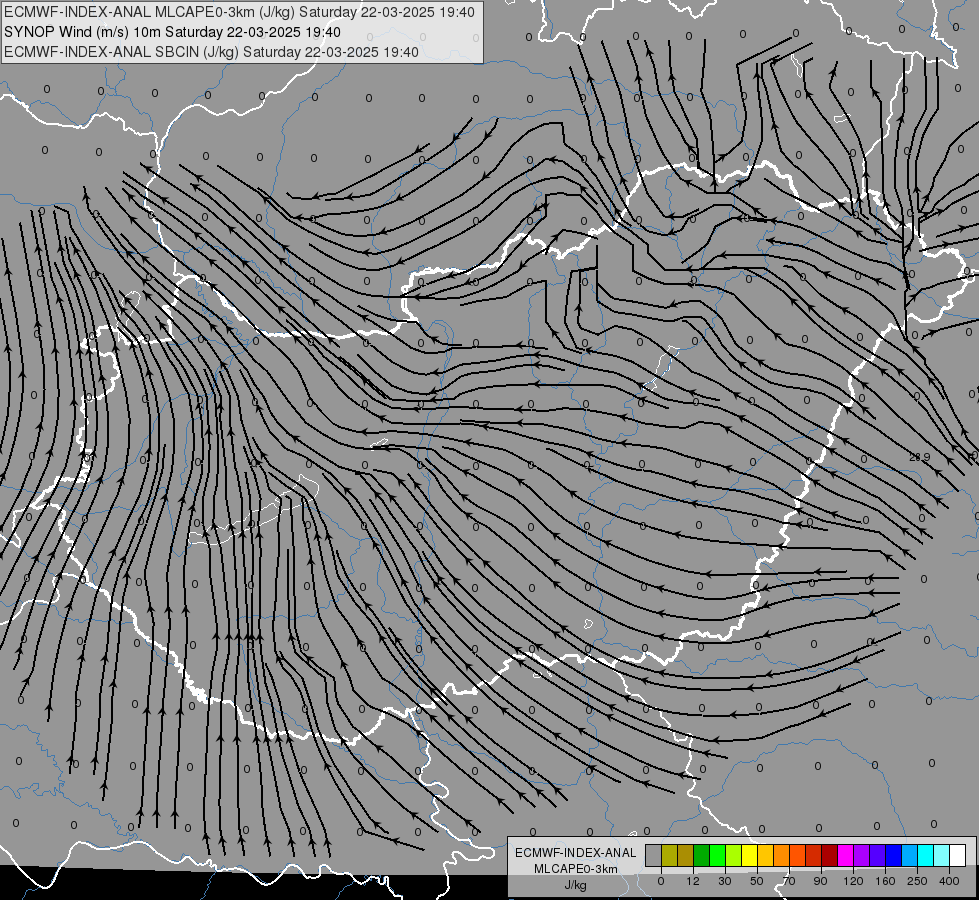Click the ECMWF-INDEX-ANAL legend heading
This screenshot has height=900, width=979.
(x=576, y=853)
